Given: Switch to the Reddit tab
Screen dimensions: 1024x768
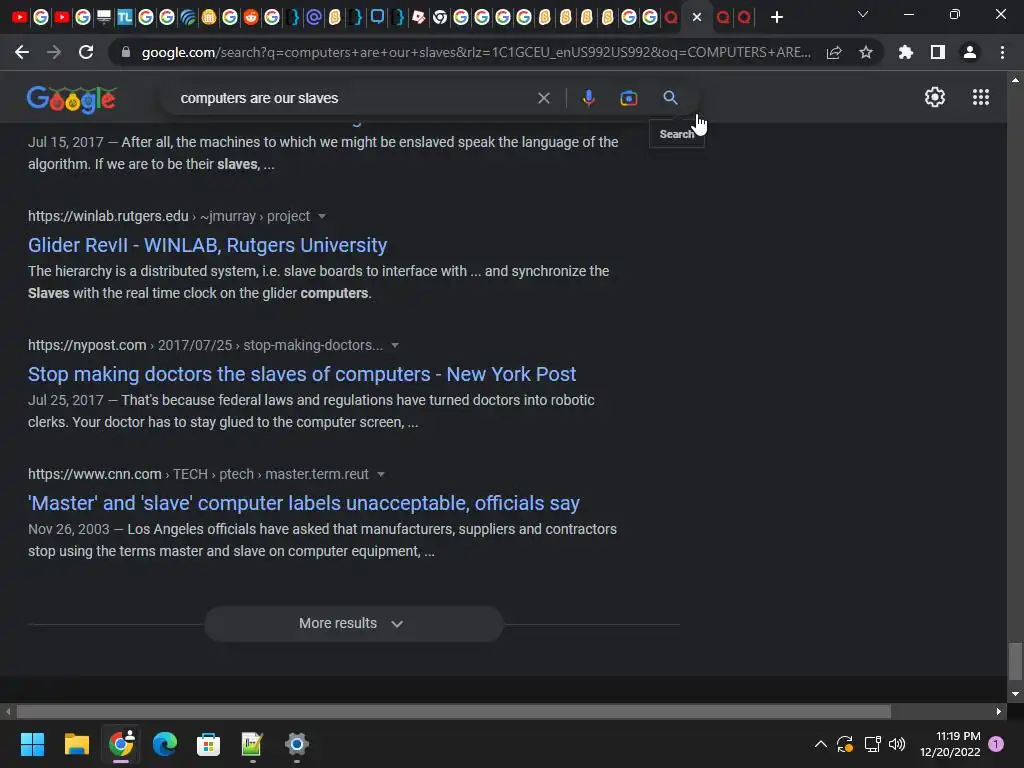Looking at the screenshot, I should [x=251, y=17].
